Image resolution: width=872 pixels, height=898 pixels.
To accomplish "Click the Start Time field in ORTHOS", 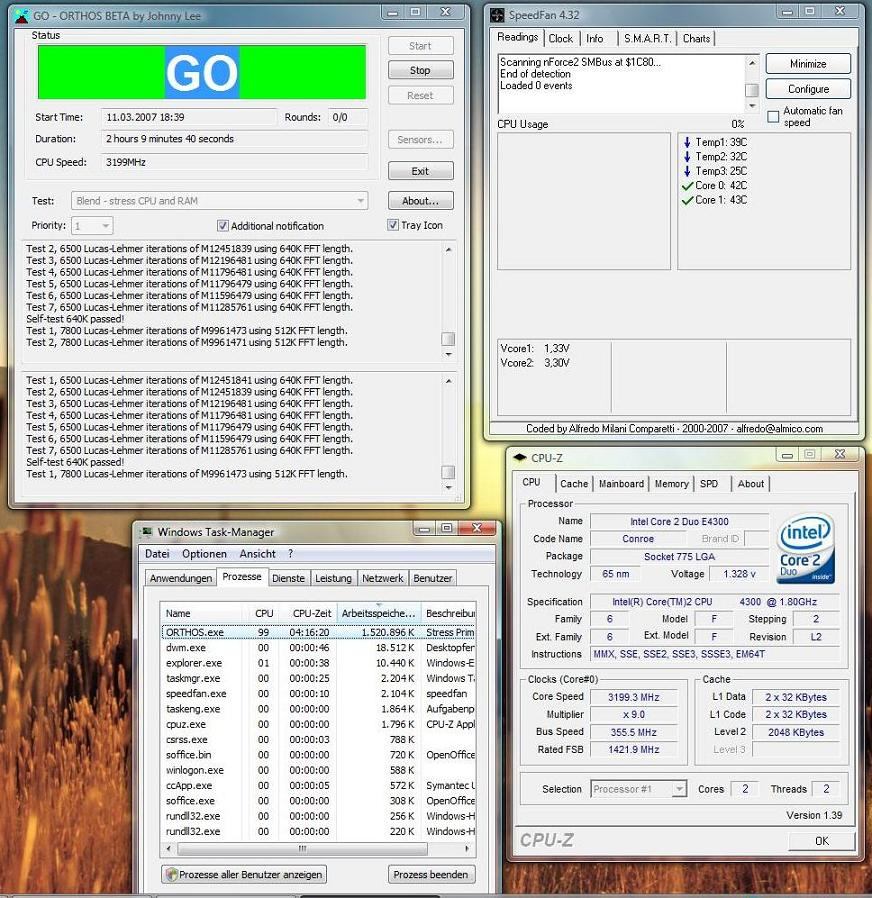I will click(189, 117).
